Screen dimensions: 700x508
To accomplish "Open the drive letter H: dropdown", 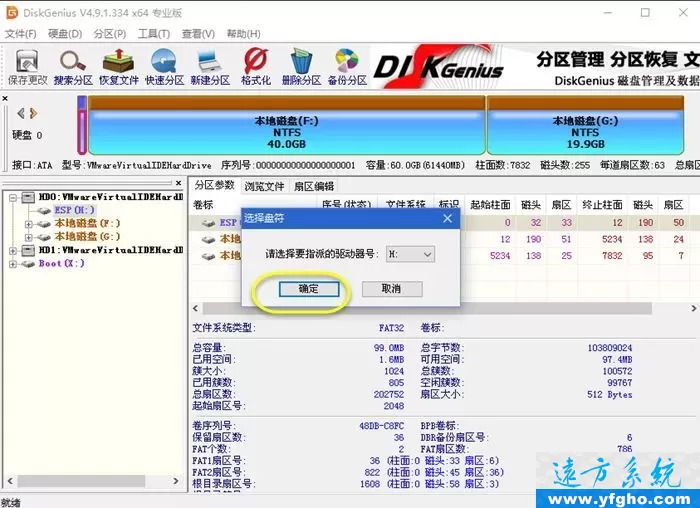I will pyautogui.click(x=410, y=254).
